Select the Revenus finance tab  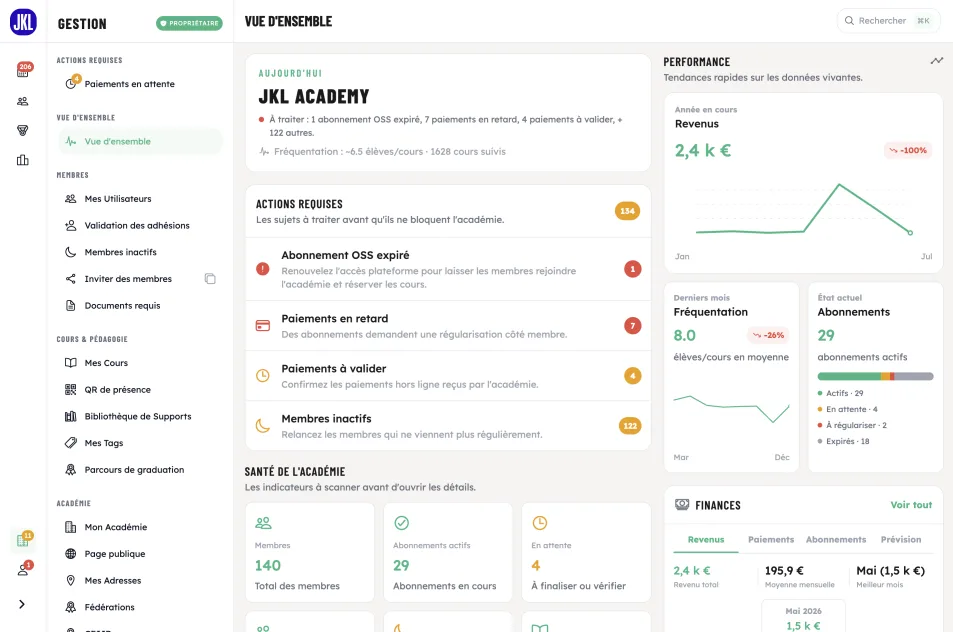tap(706, 540)
